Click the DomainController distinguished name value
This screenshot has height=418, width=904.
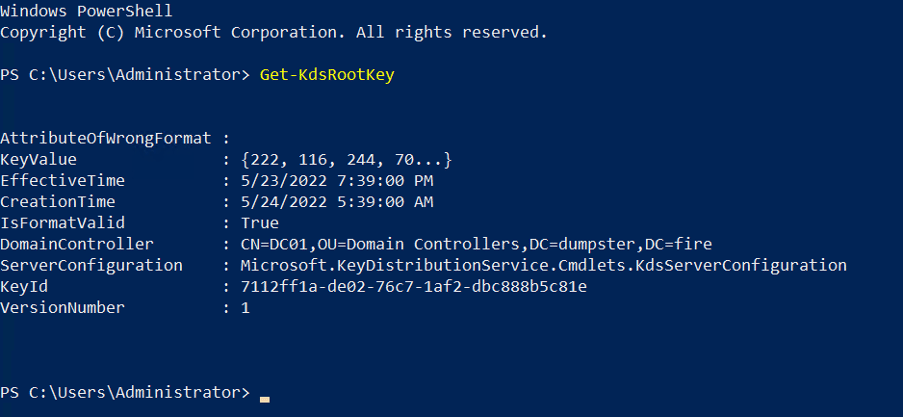tap(476, 244)
